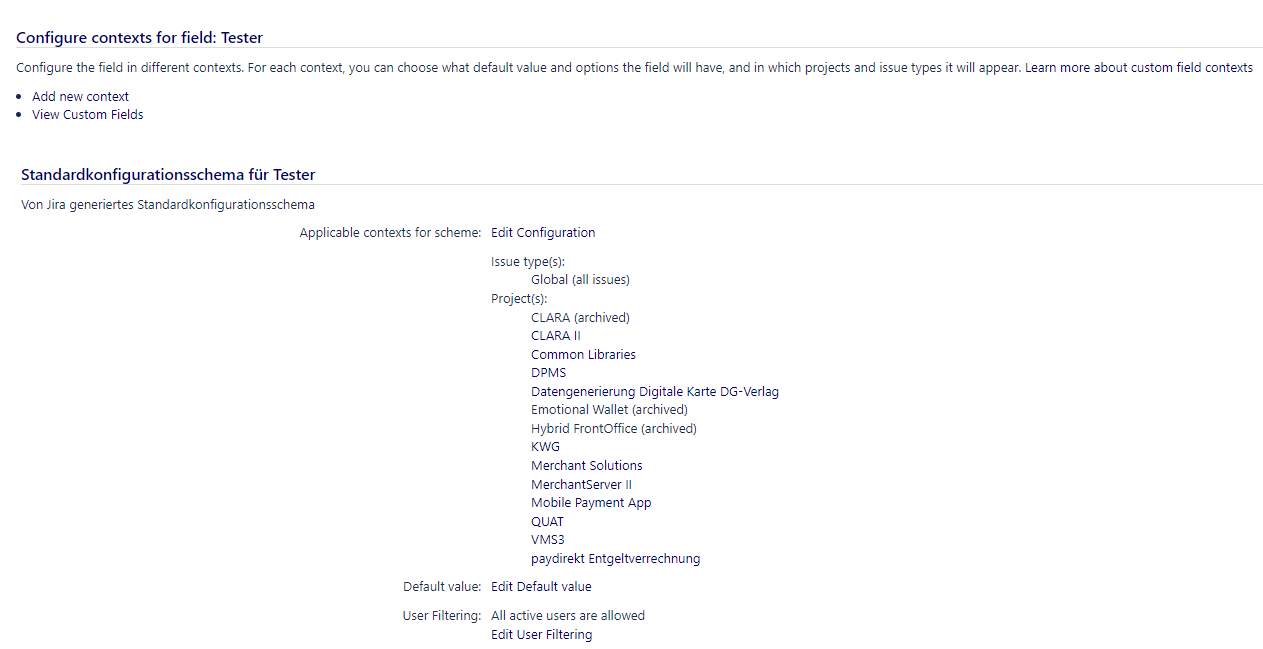This screenshot has width=1263, height=649.
Task: Select the CLARA II project entry
Action: point(556,335)
